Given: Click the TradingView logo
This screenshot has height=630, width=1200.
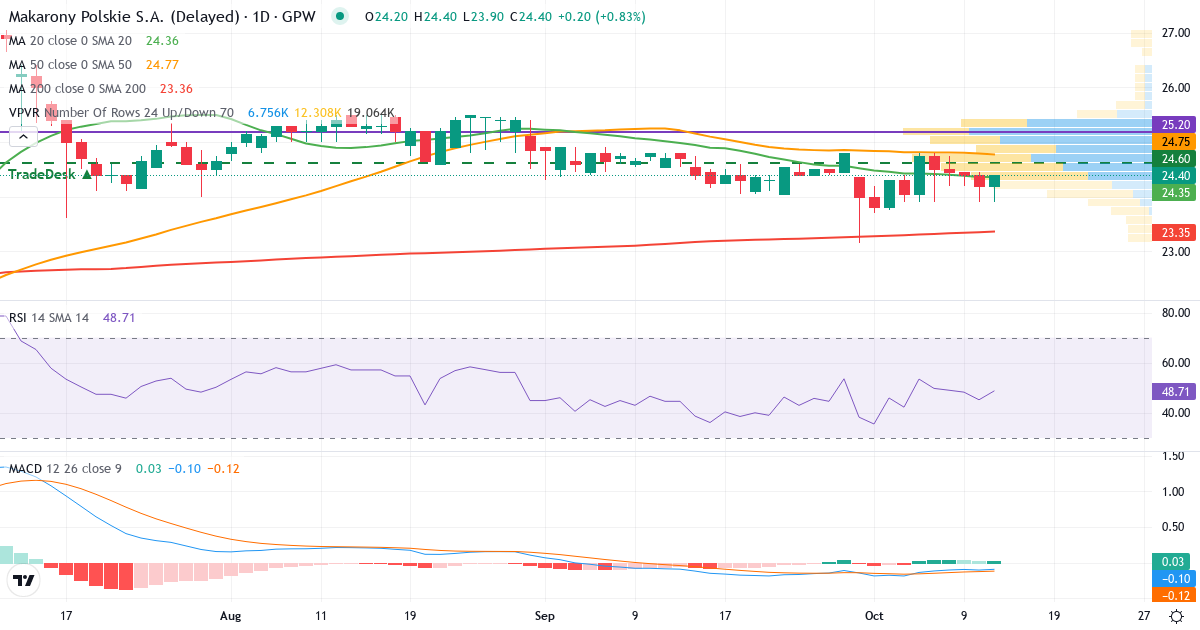Looking at the screenshot, I should (23, 580).
